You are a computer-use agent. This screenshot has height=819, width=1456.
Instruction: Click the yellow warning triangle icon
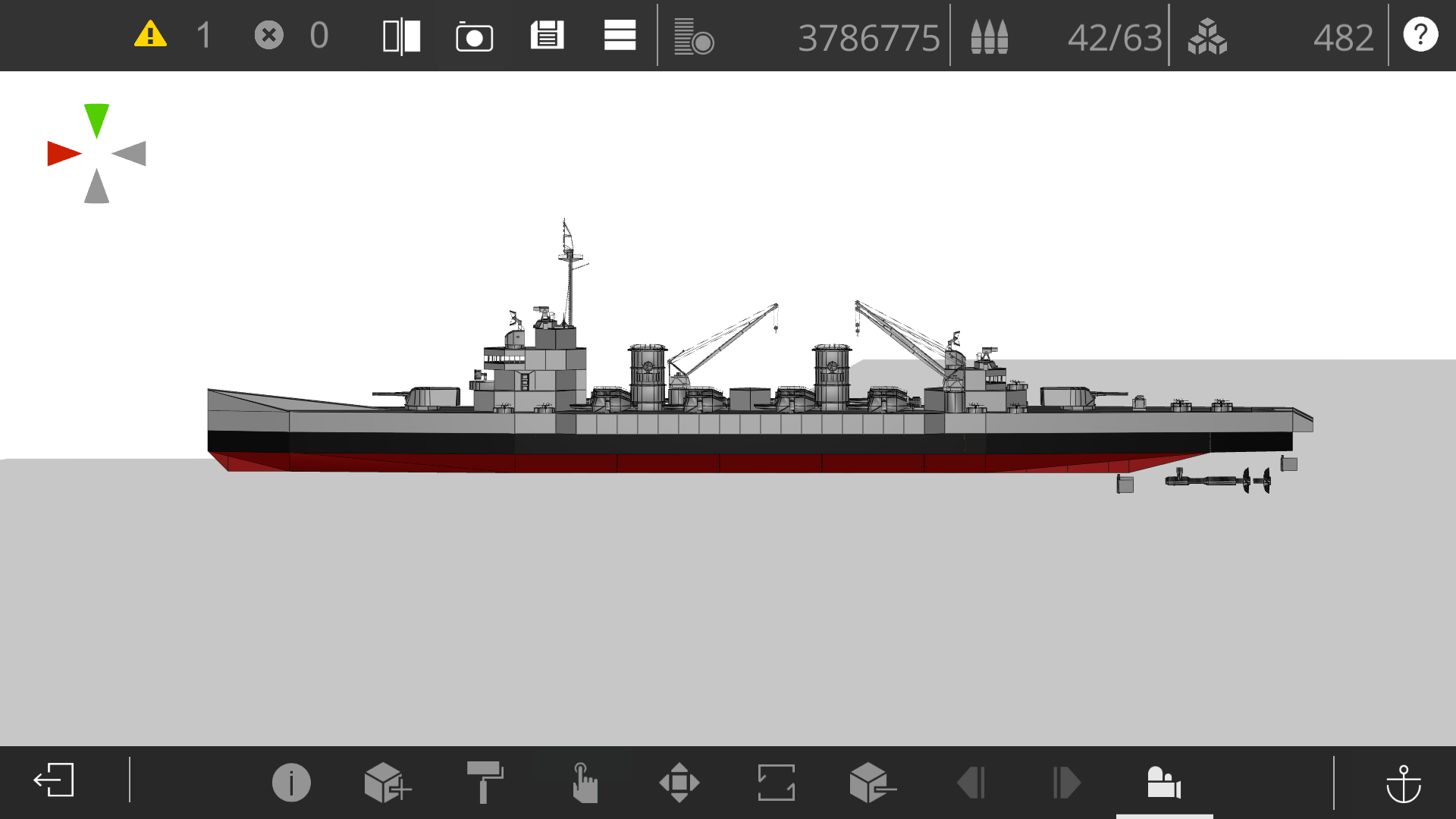pyautogui.click(x=150, y=35)
